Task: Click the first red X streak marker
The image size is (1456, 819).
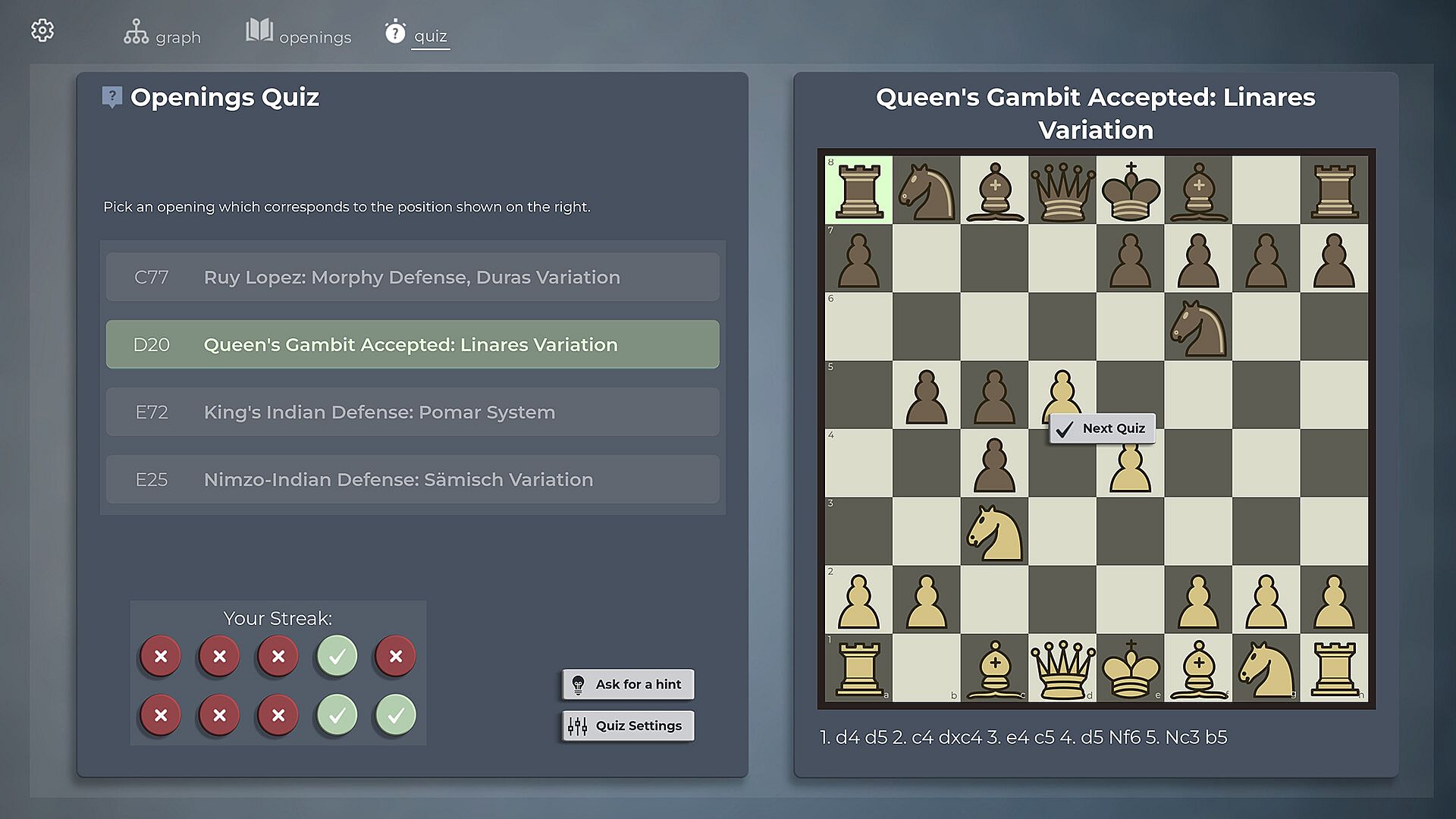Action: click(161, 657)
